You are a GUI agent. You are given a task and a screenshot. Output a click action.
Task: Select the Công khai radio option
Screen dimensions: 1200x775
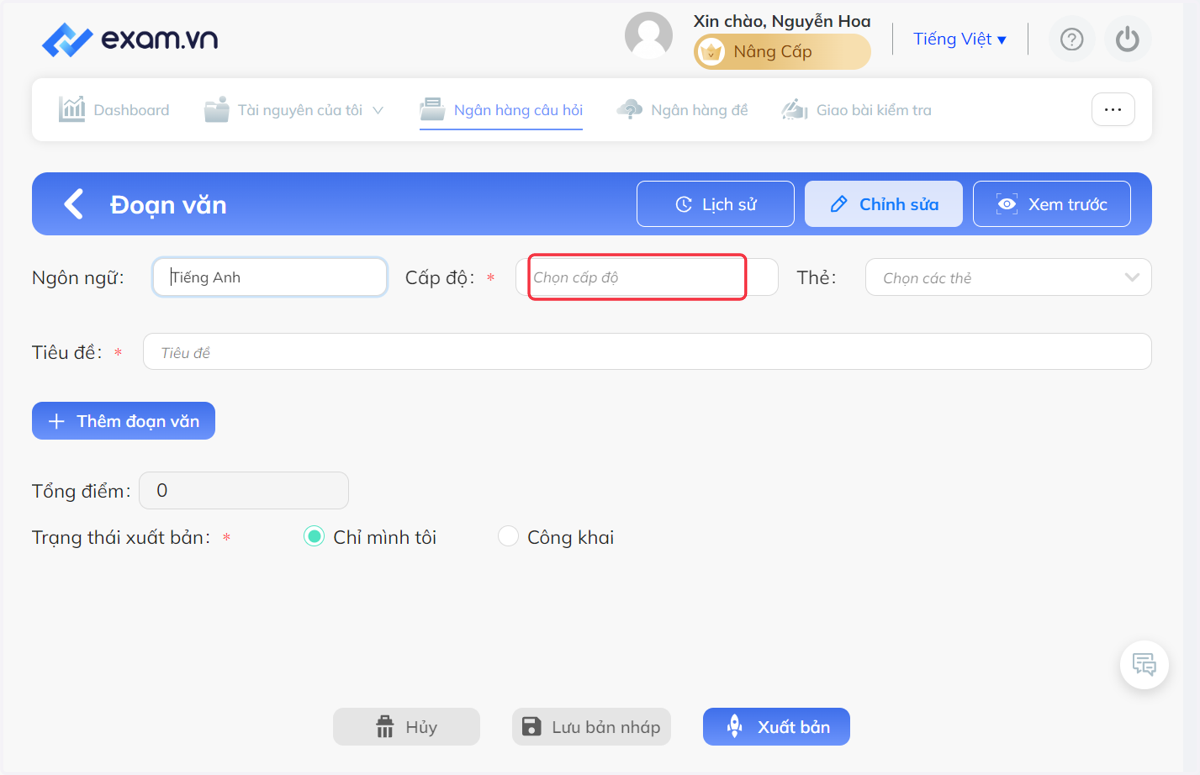508,537
